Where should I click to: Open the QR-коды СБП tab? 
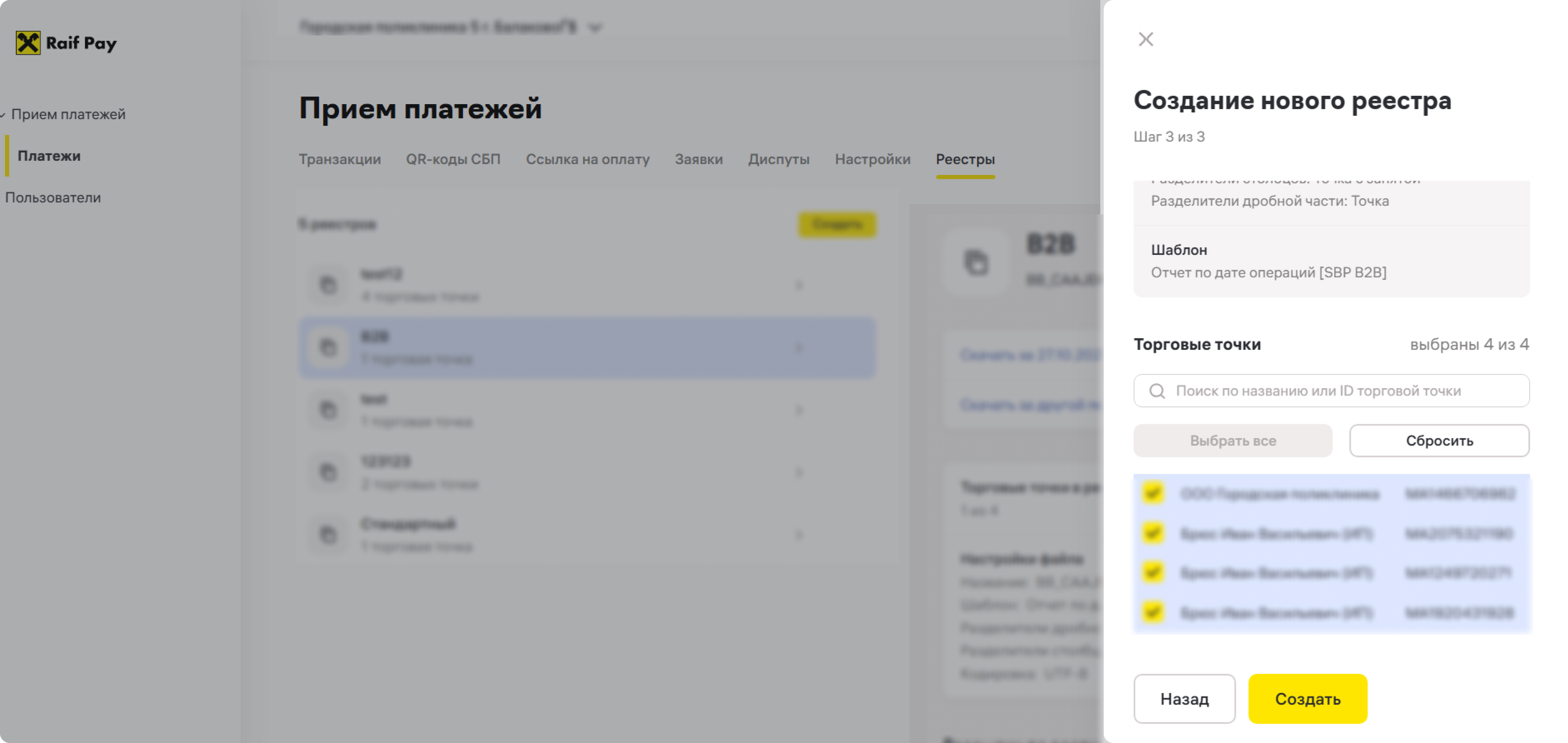[x=453, y=160]
